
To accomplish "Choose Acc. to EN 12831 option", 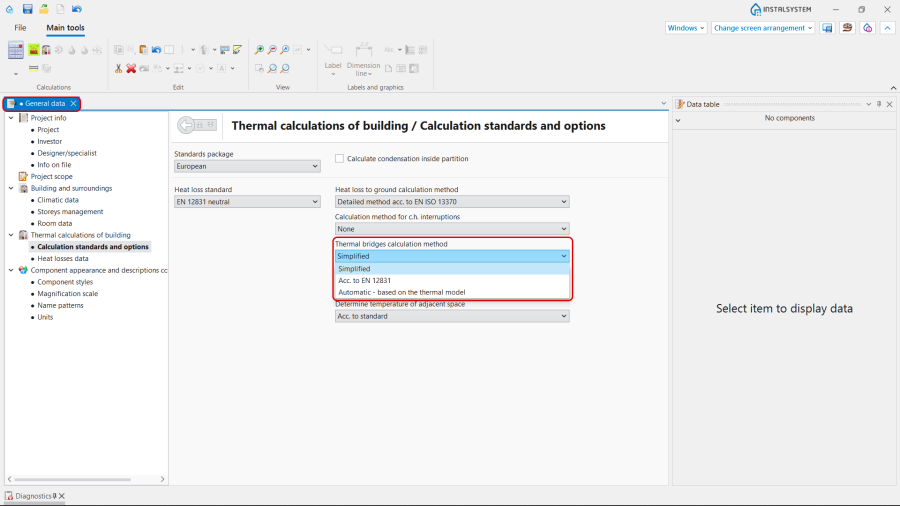I will click(365, 281).
